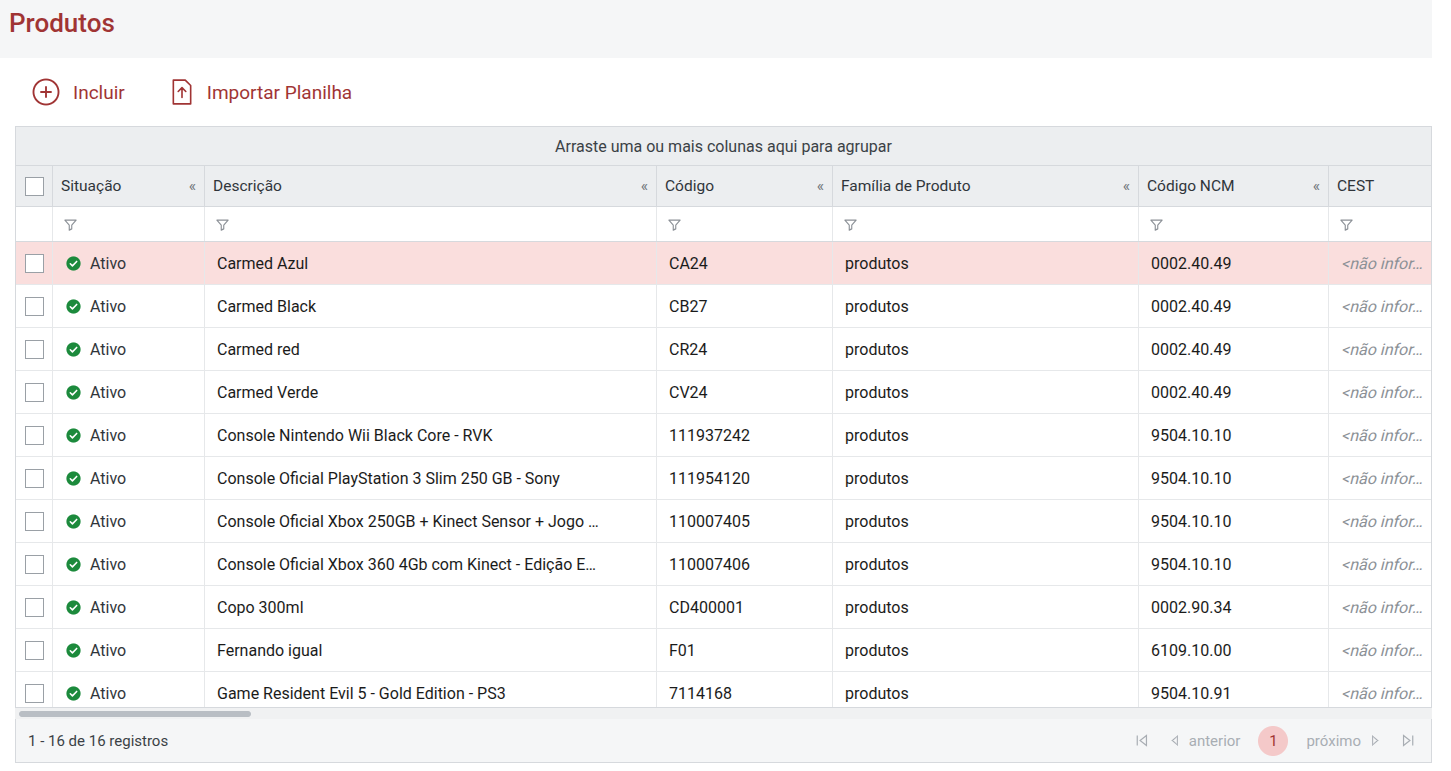Sort by the Família de Produto header

click(x=906, y=186)
